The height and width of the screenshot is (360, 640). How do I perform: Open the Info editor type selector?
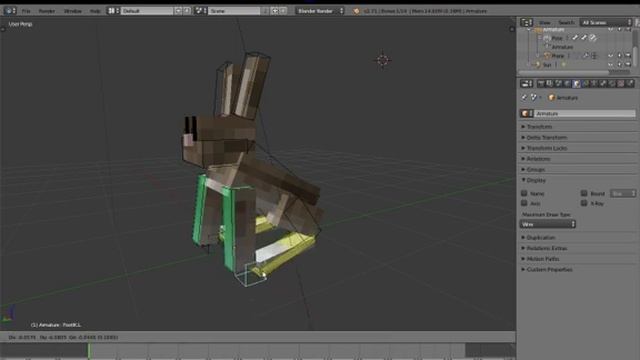10,11
